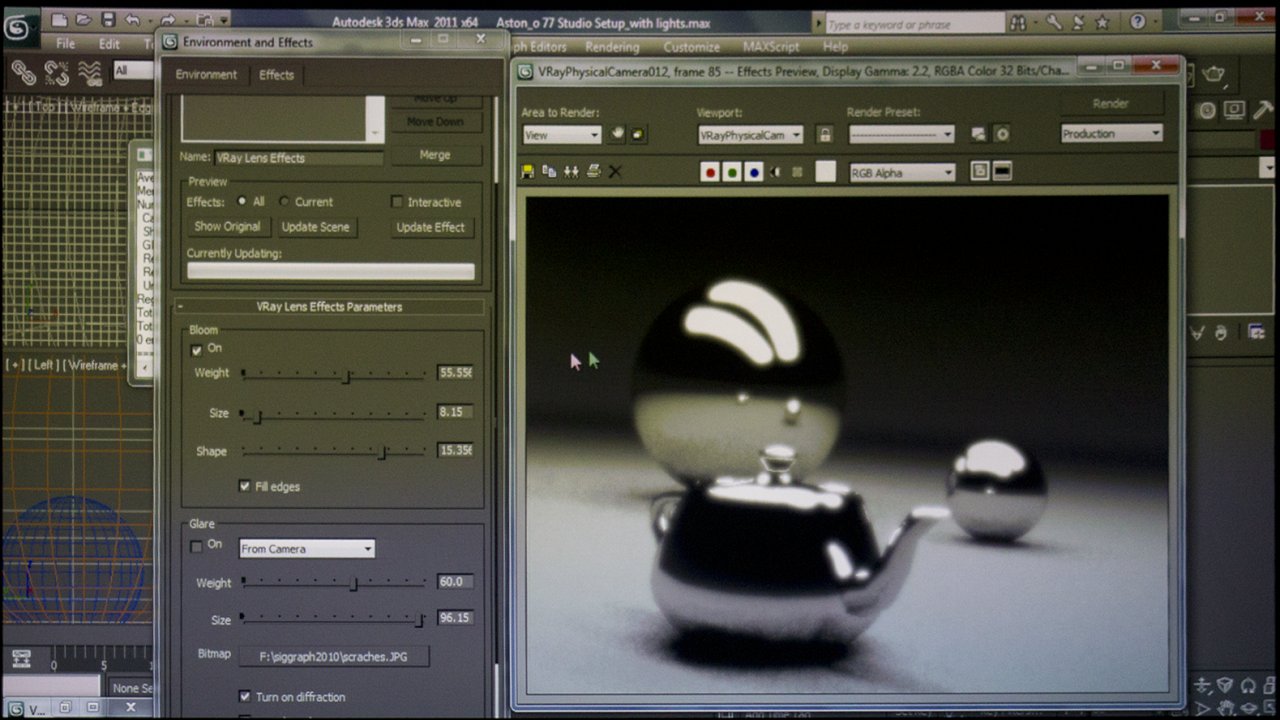1280x720 pixels.
Task: Click Clone Rendered Frame Window icon
Action: click(571, 172)
